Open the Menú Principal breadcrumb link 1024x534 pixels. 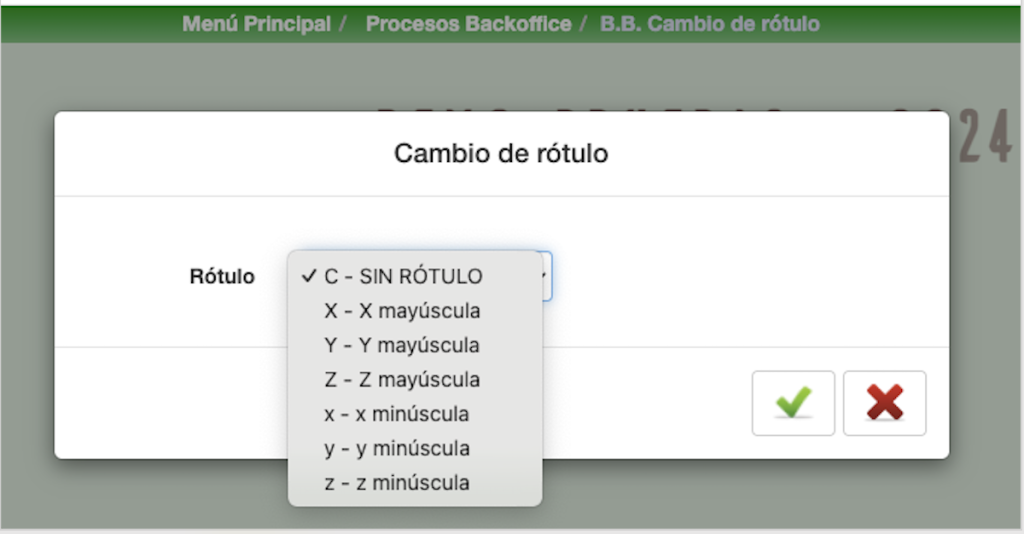257,24
